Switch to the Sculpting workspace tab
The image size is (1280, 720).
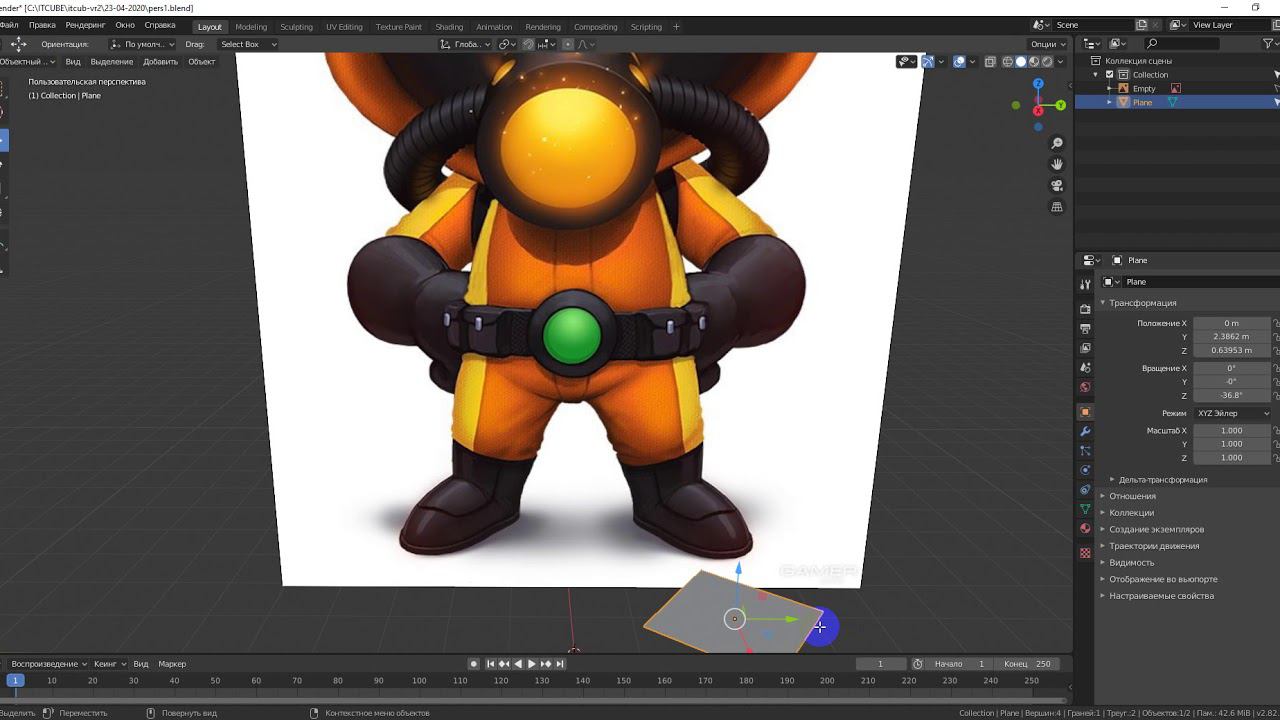tap(296, 27)
